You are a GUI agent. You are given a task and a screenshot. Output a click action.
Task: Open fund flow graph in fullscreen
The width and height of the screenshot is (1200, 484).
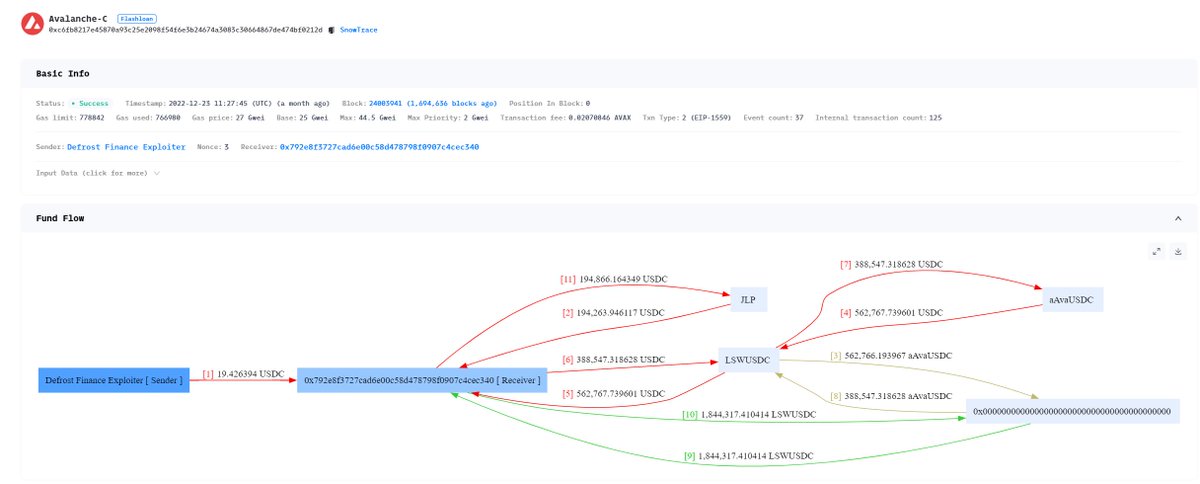[x=1157, y=251]
